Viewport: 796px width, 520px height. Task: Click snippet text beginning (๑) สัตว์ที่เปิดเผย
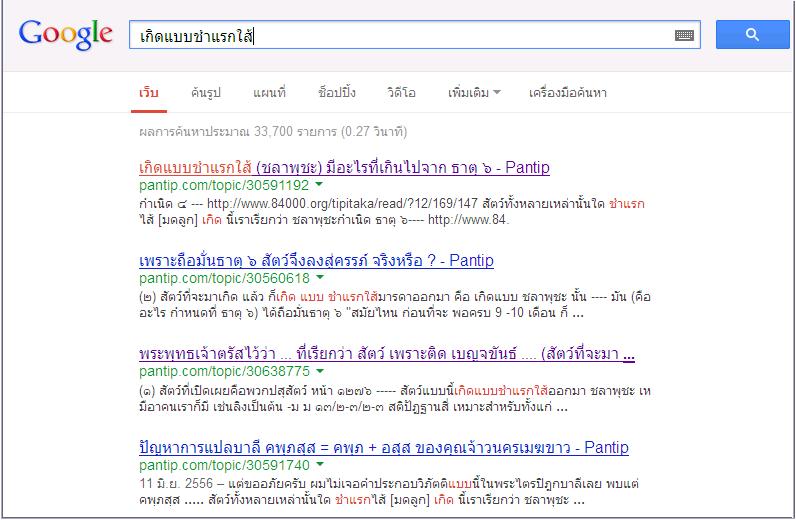(394, 399)
